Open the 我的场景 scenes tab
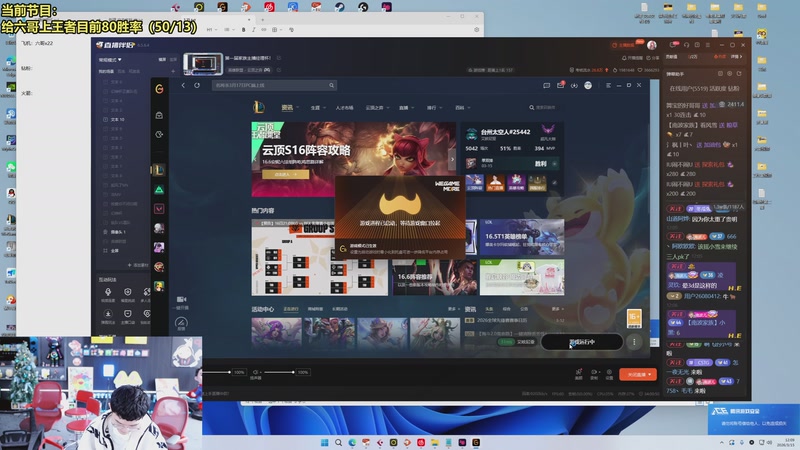 pos(106,71)
